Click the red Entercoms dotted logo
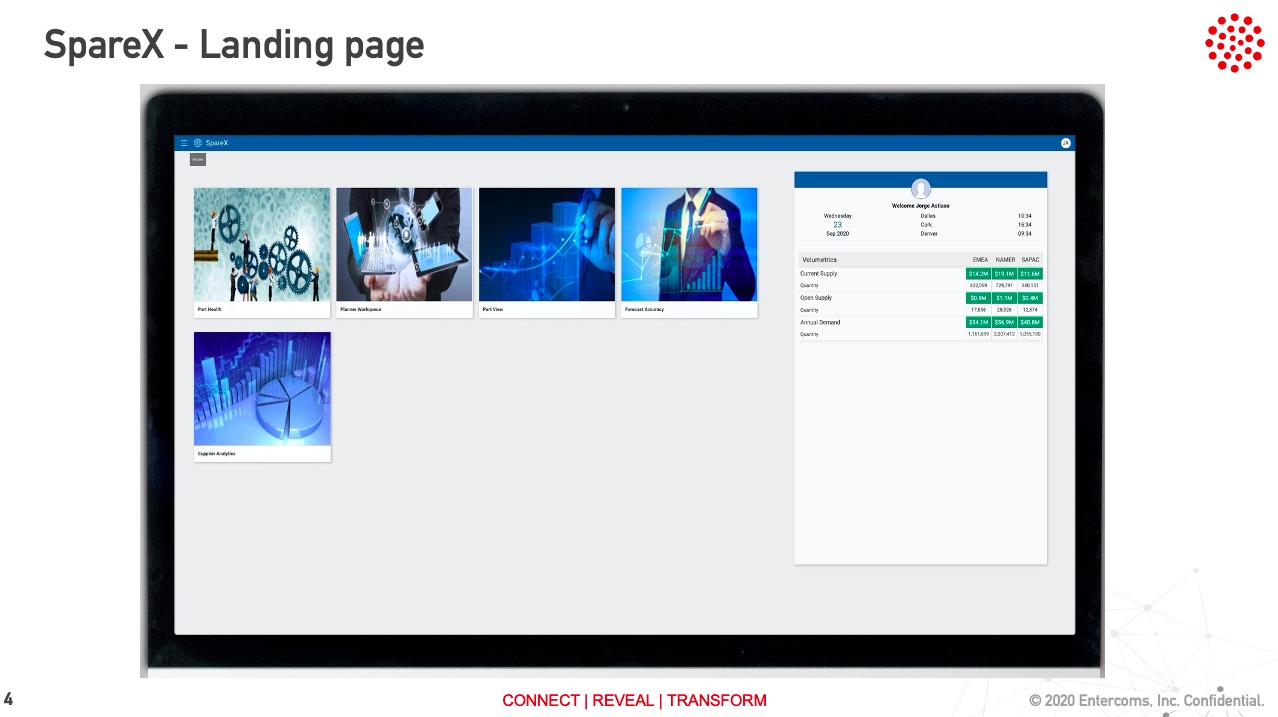The image size is (1278, 717). [1234, 43]
